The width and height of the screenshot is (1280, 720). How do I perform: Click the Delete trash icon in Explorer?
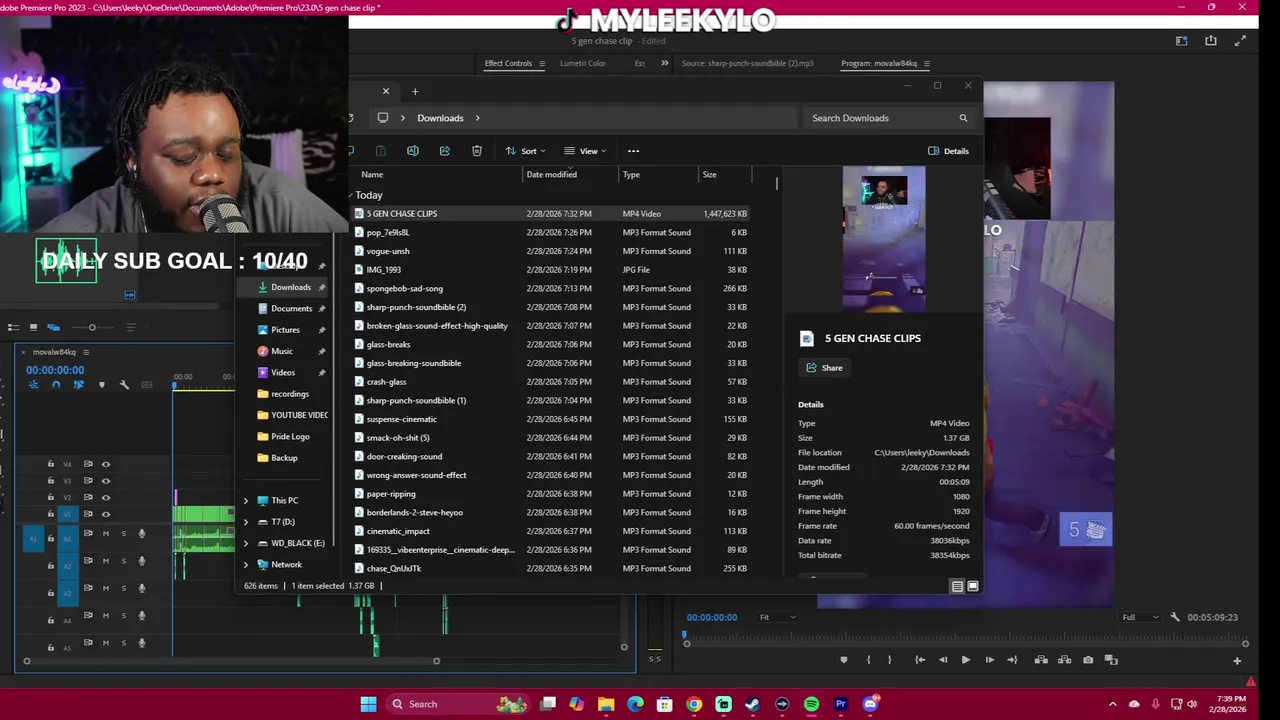coord(476,151)
